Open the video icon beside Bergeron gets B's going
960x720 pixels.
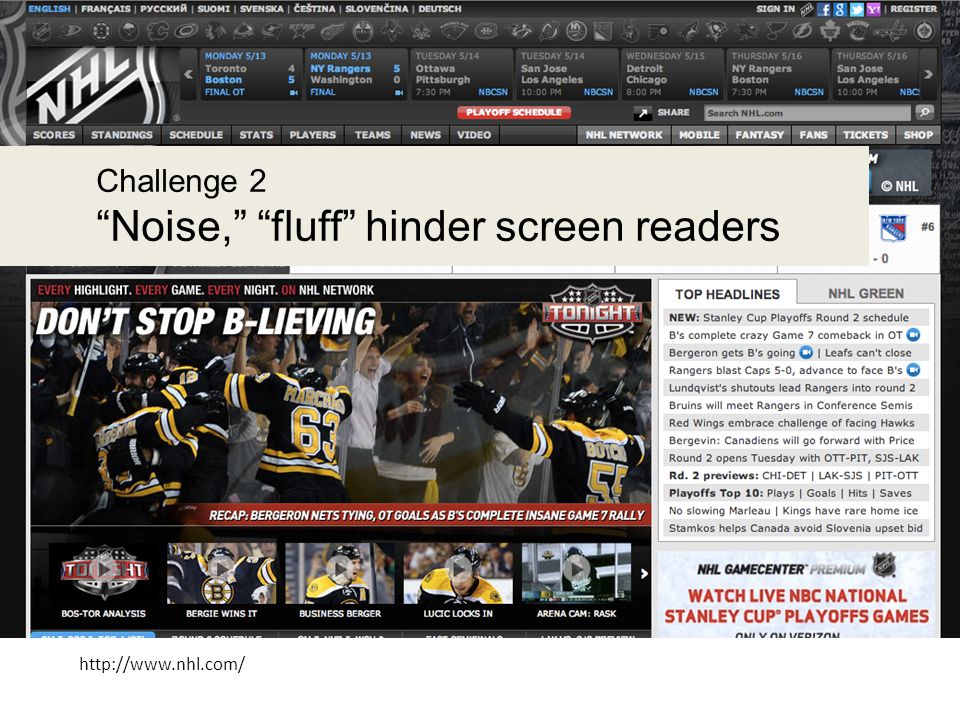(806, 352)
